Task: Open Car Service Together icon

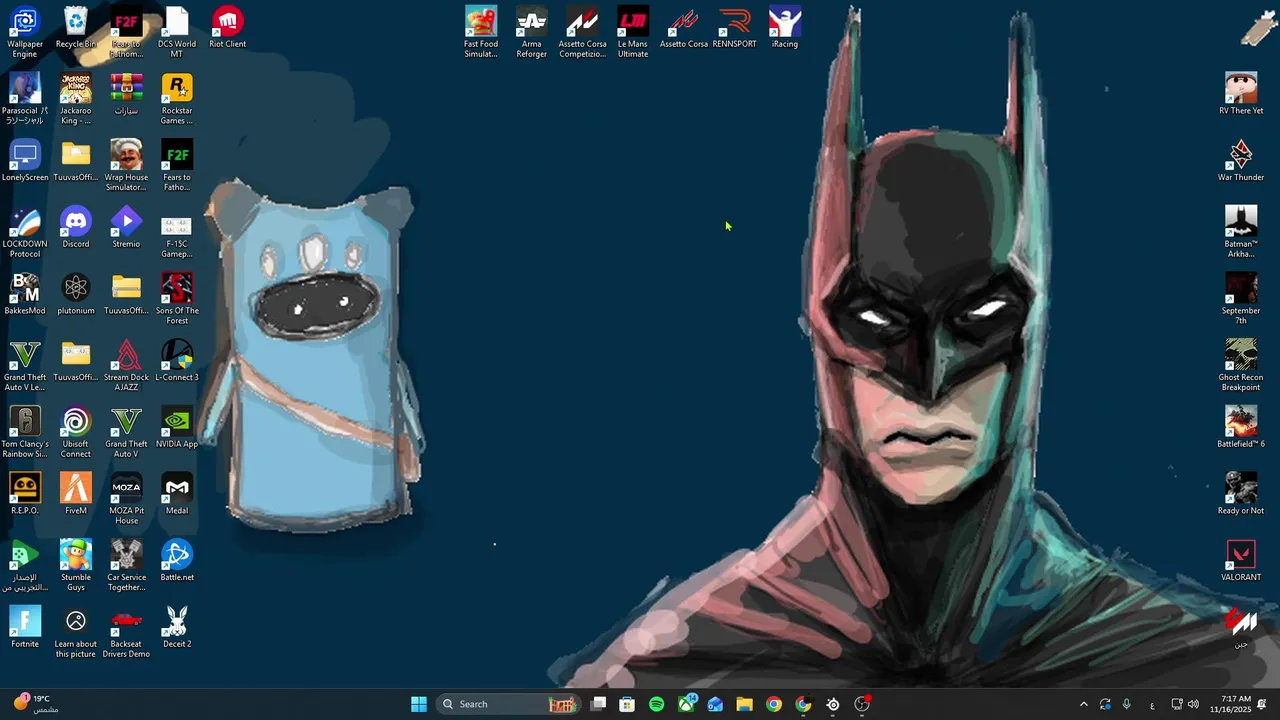Action: [x=126, y=566]
